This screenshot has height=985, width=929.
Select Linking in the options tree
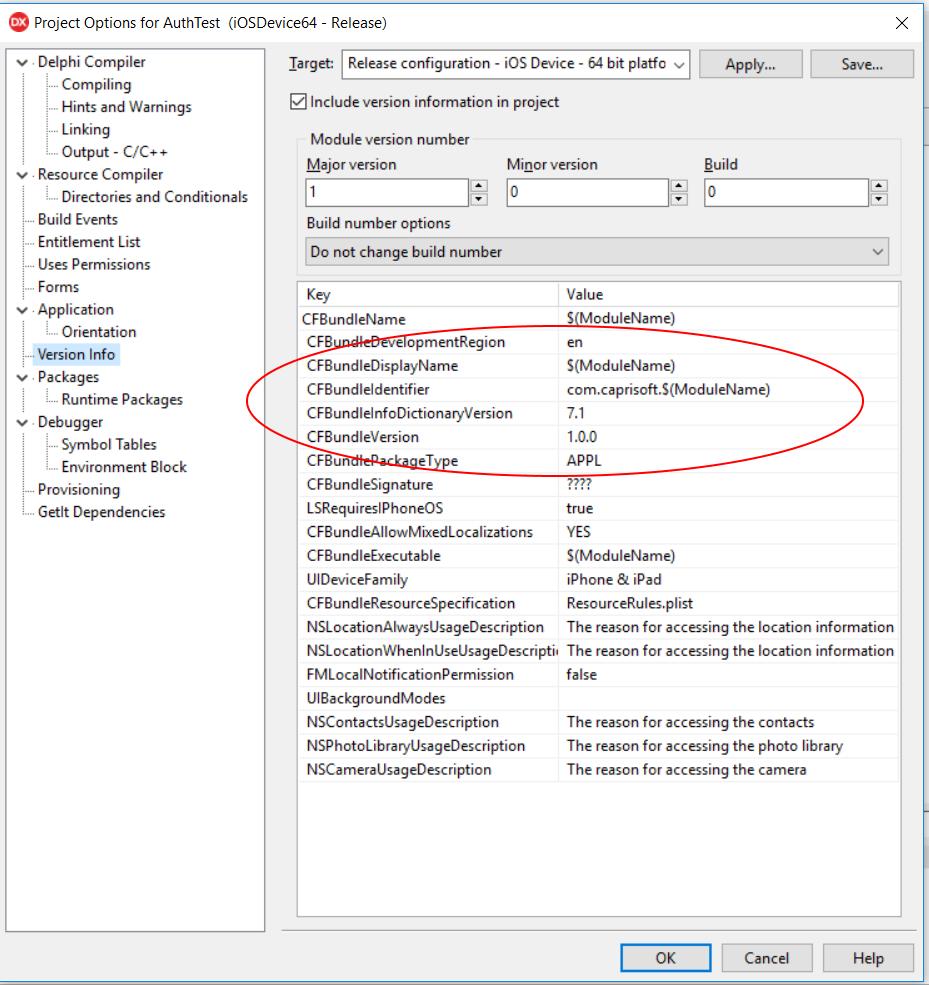(x=85, y=129)
